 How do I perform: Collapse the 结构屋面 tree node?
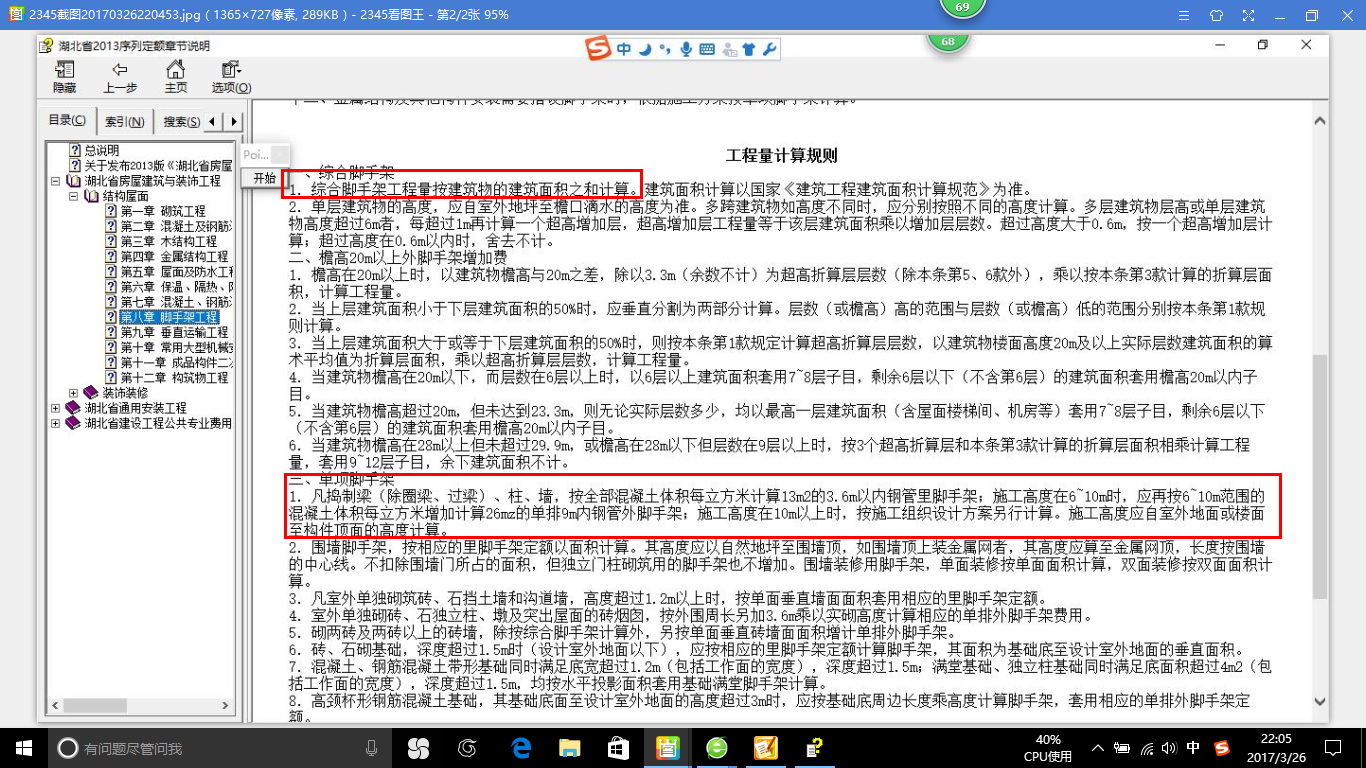tap(73, 196)
